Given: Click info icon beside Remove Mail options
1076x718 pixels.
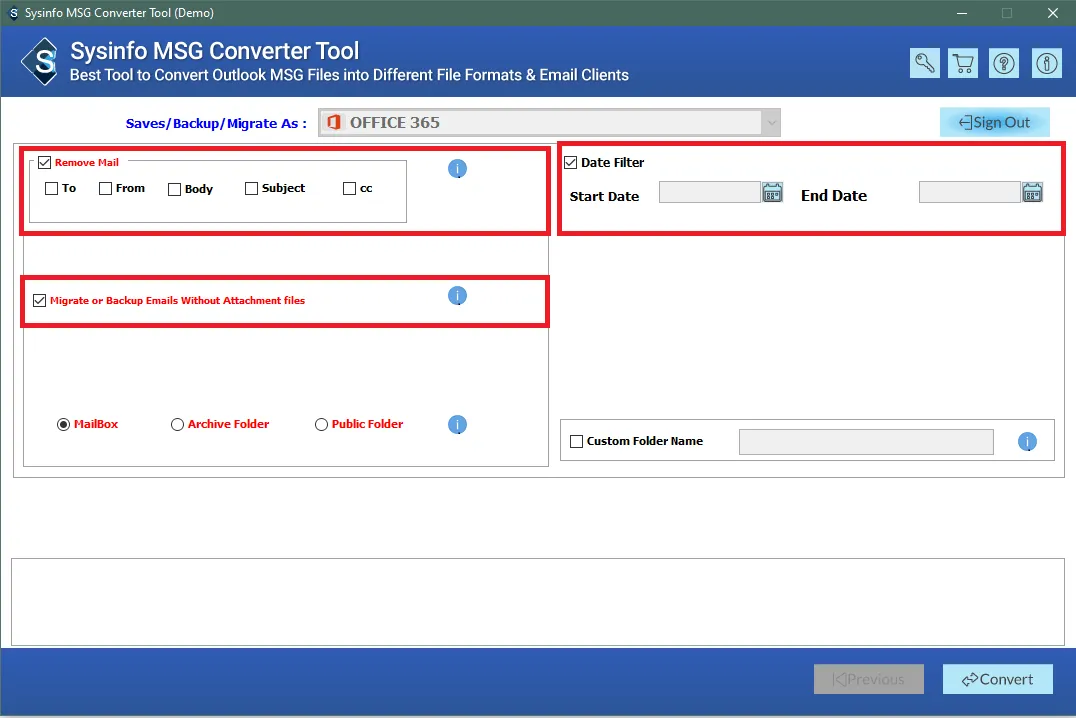Looking at the screenshot, I should [457, 169].
